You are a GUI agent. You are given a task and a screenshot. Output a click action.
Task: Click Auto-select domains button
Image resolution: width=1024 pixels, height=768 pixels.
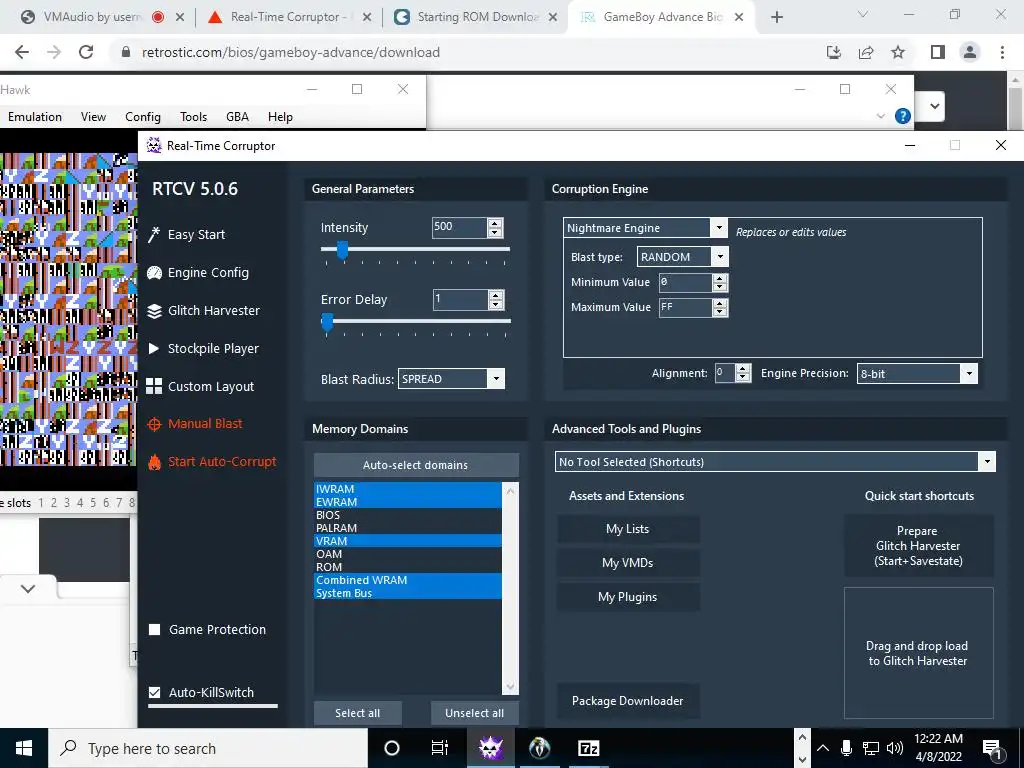pyautogui.click(x=416, y=465)
